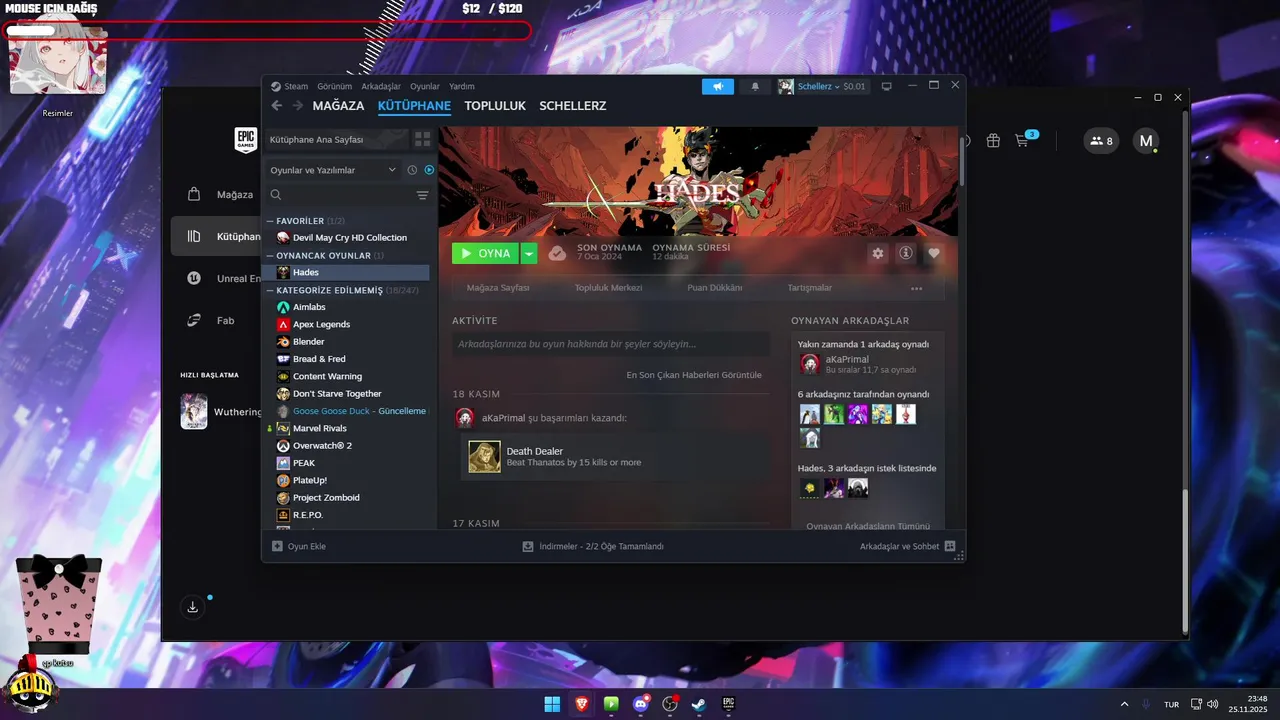
Task: Show Hades game info icon
Action: [x=906, y=253]
